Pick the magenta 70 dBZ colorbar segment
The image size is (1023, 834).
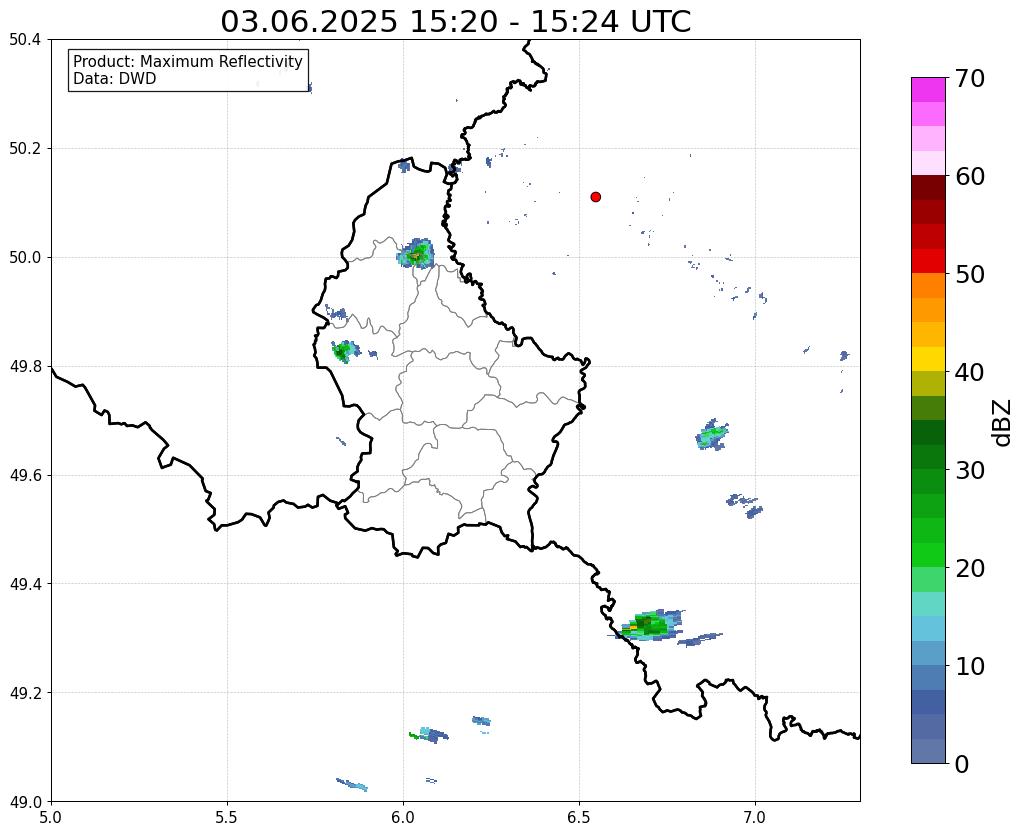[x=928, y=90]
